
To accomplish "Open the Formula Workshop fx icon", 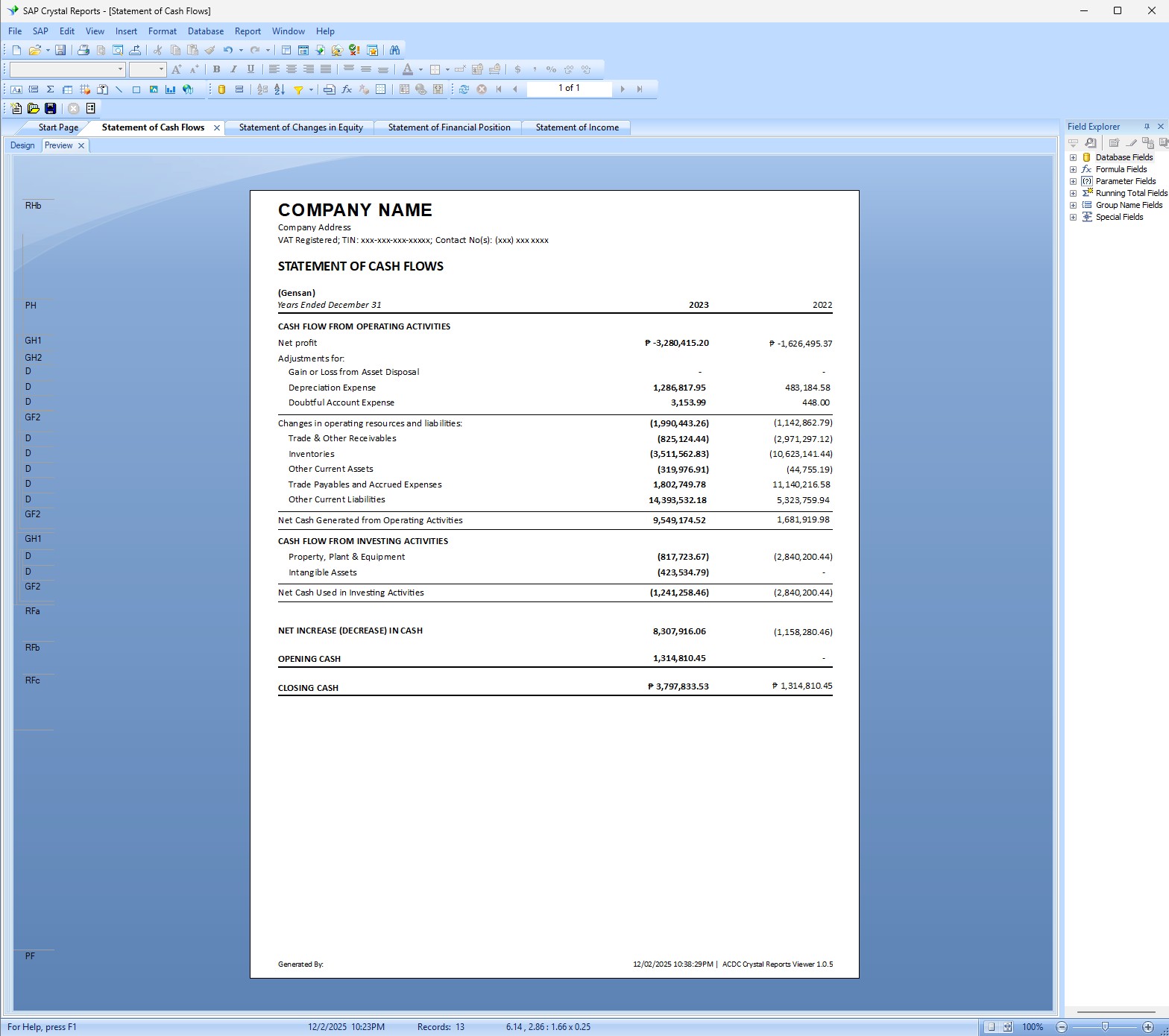I will coord(347,89).
